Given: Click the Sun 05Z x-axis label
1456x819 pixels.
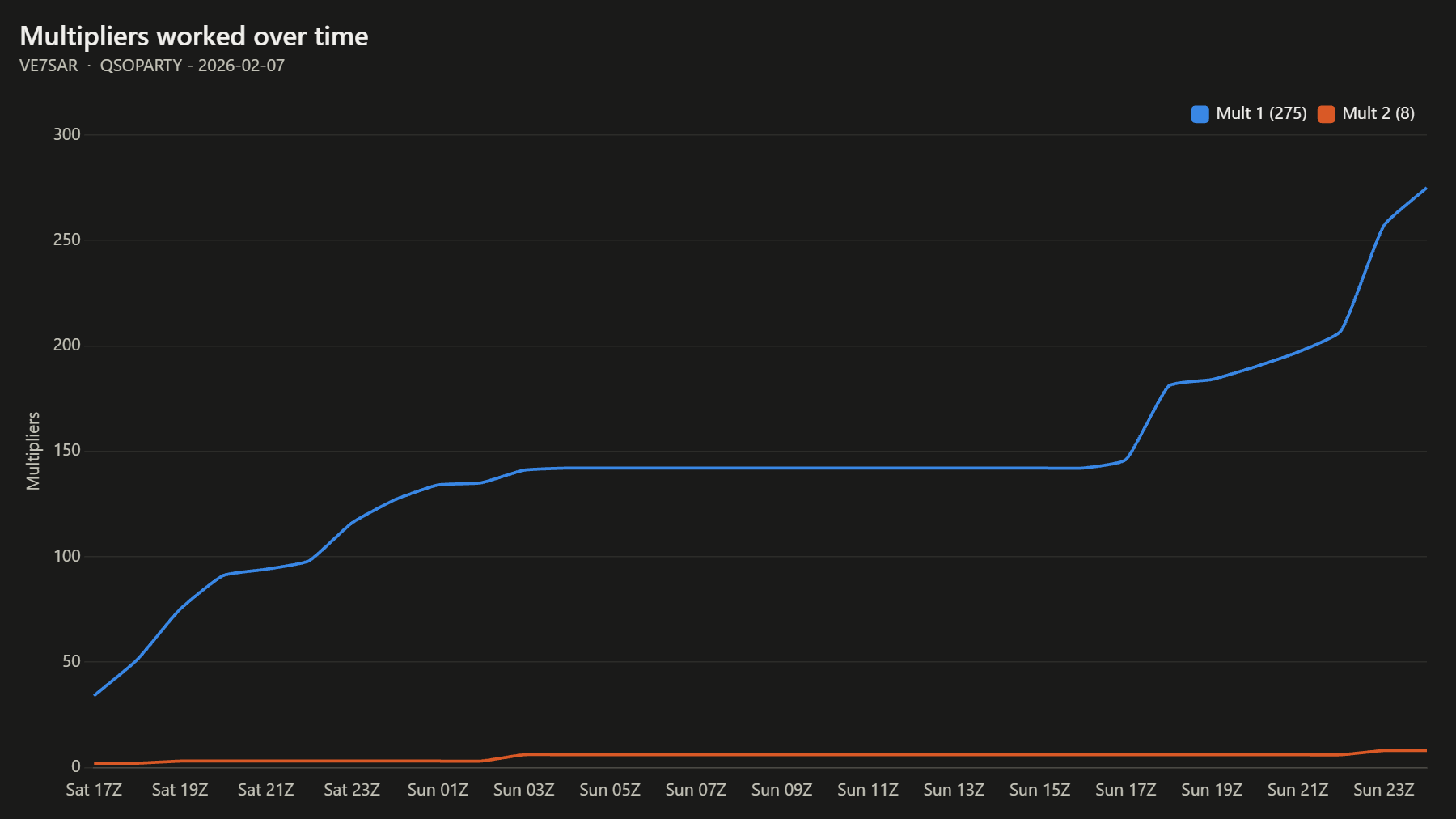Looking at the screenshot, I should point(610,790).
